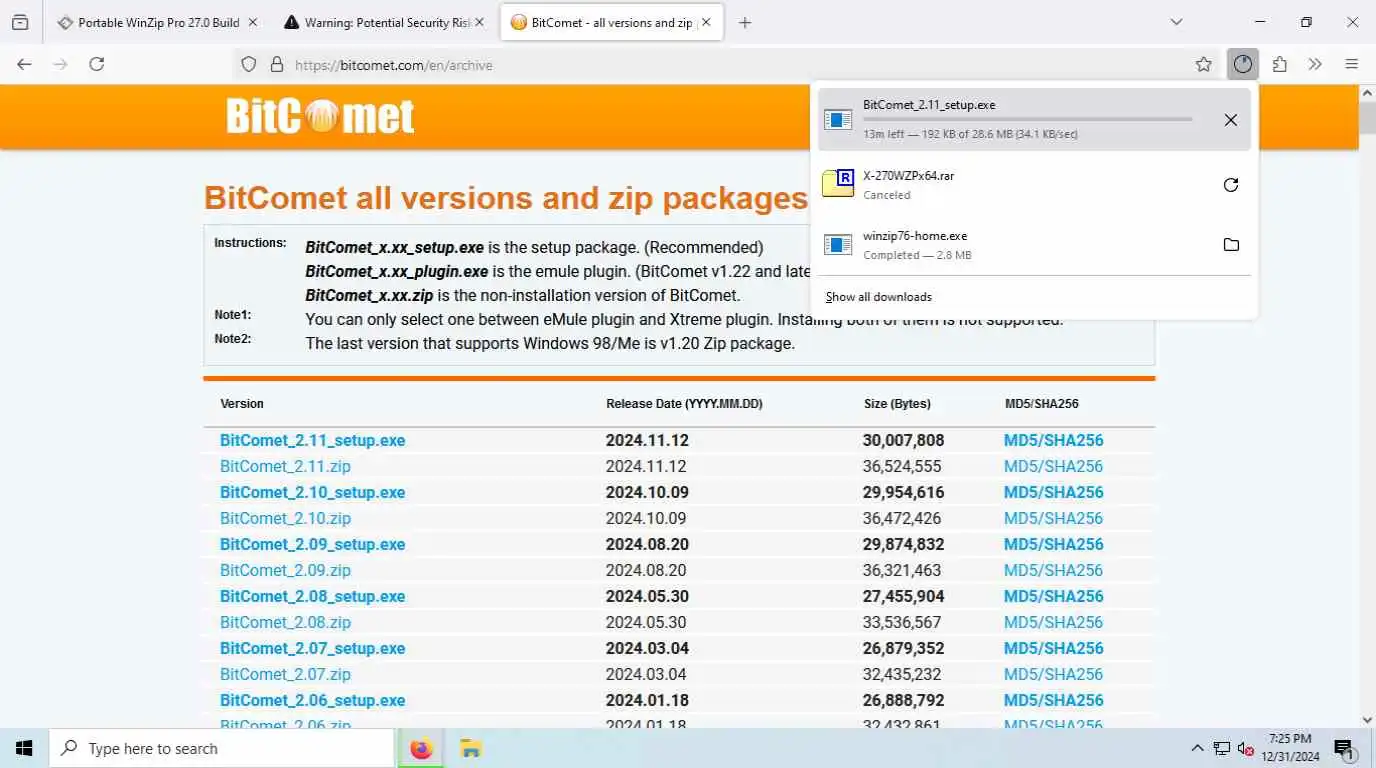Click the Windows search box
Image resolution: width=1376 pixels, height=768 pixels.
click(x=221, y=748)
